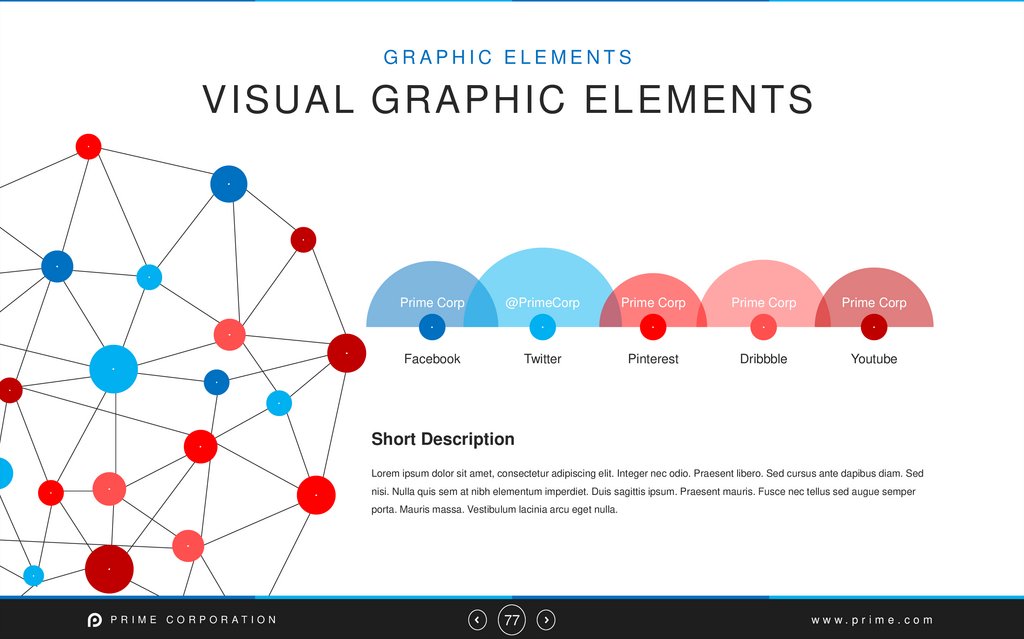This screenshot has width=1024, height=639.
Task: Click the Visual Graphic Elements title
Action: click(x=508, y=100)
